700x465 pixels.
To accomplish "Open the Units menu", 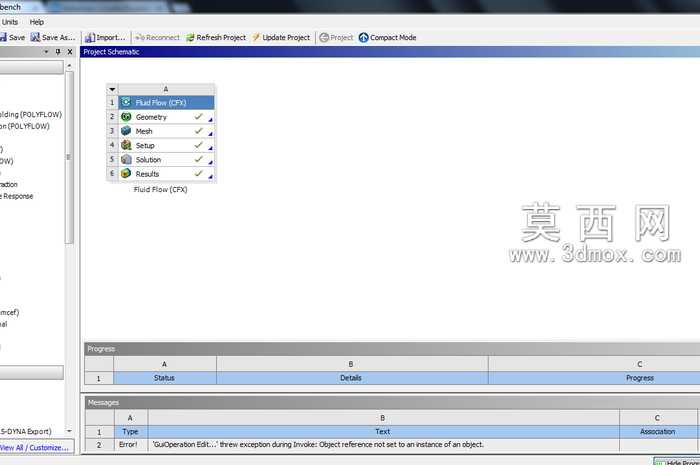I will [x=9, y=22].
